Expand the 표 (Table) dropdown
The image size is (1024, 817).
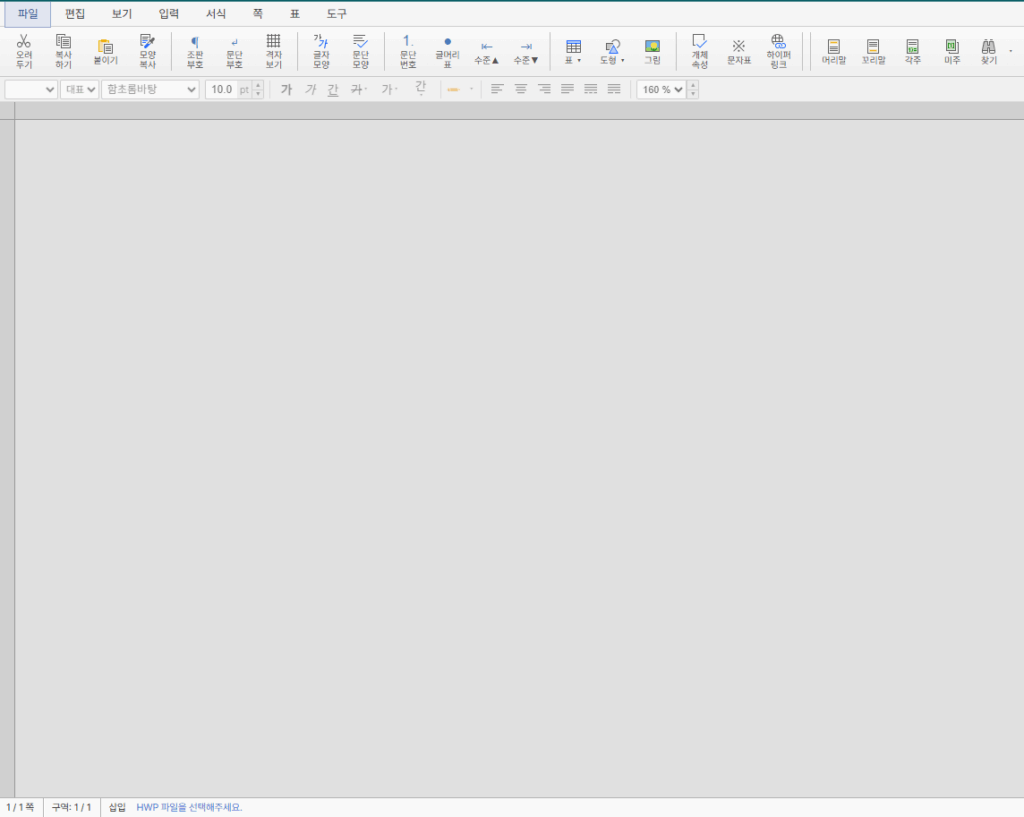(573, 51)
